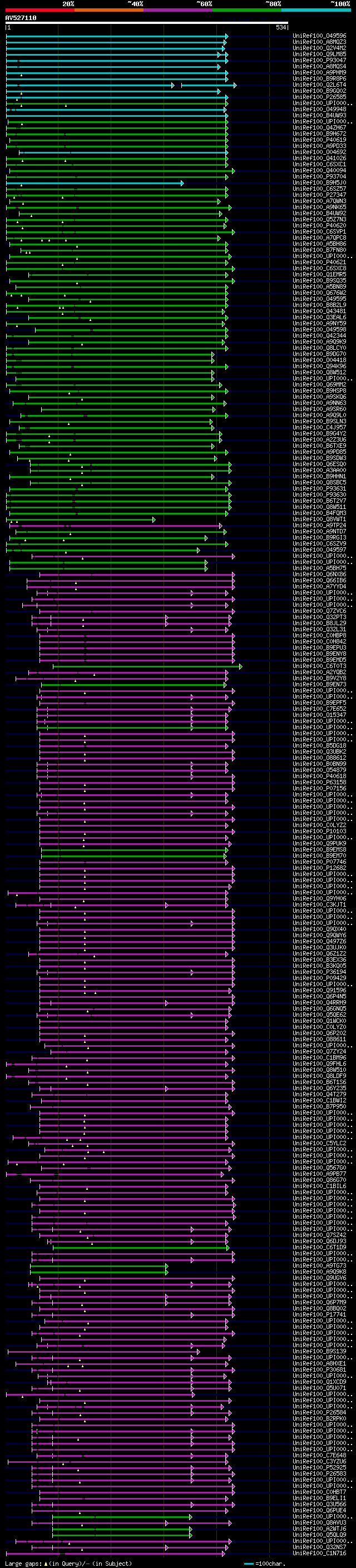The image size is (356, 1568).
Task: Select the UniRef100_P27347 label
Action: [x=319, y=195]
